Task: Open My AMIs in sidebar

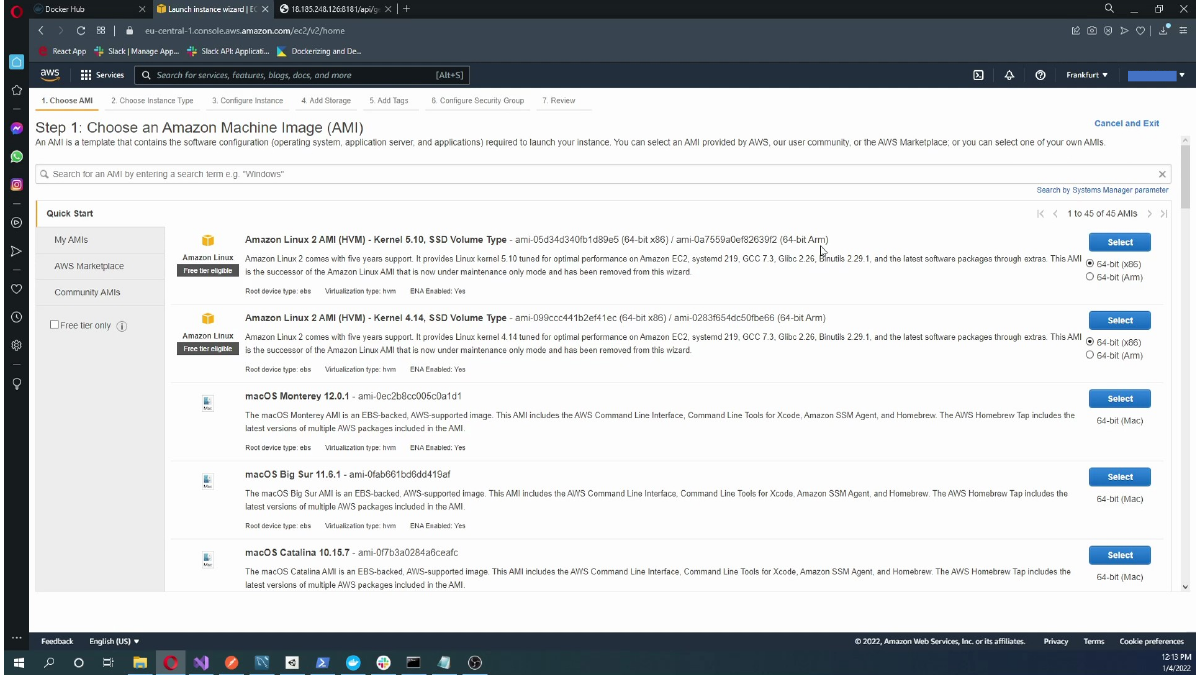Action: 71,240
